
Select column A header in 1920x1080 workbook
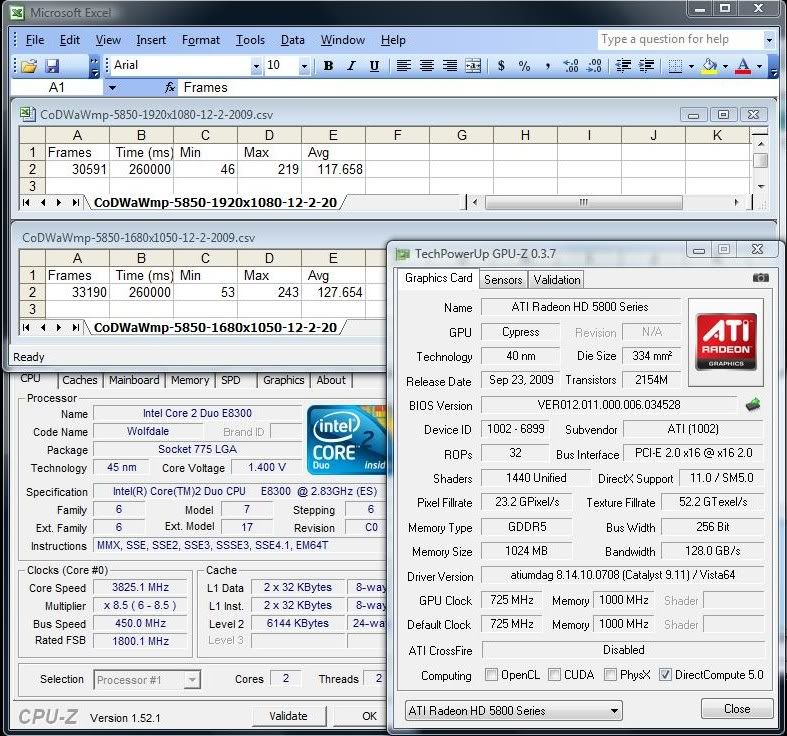pyautogui.click(x=77, y=135)
